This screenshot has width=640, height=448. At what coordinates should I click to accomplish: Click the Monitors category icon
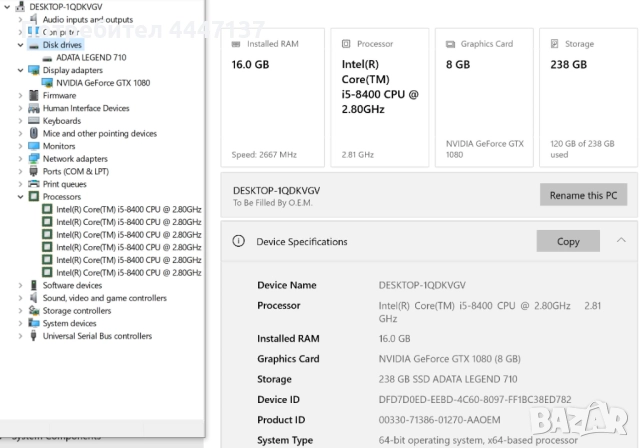[34, 146]
